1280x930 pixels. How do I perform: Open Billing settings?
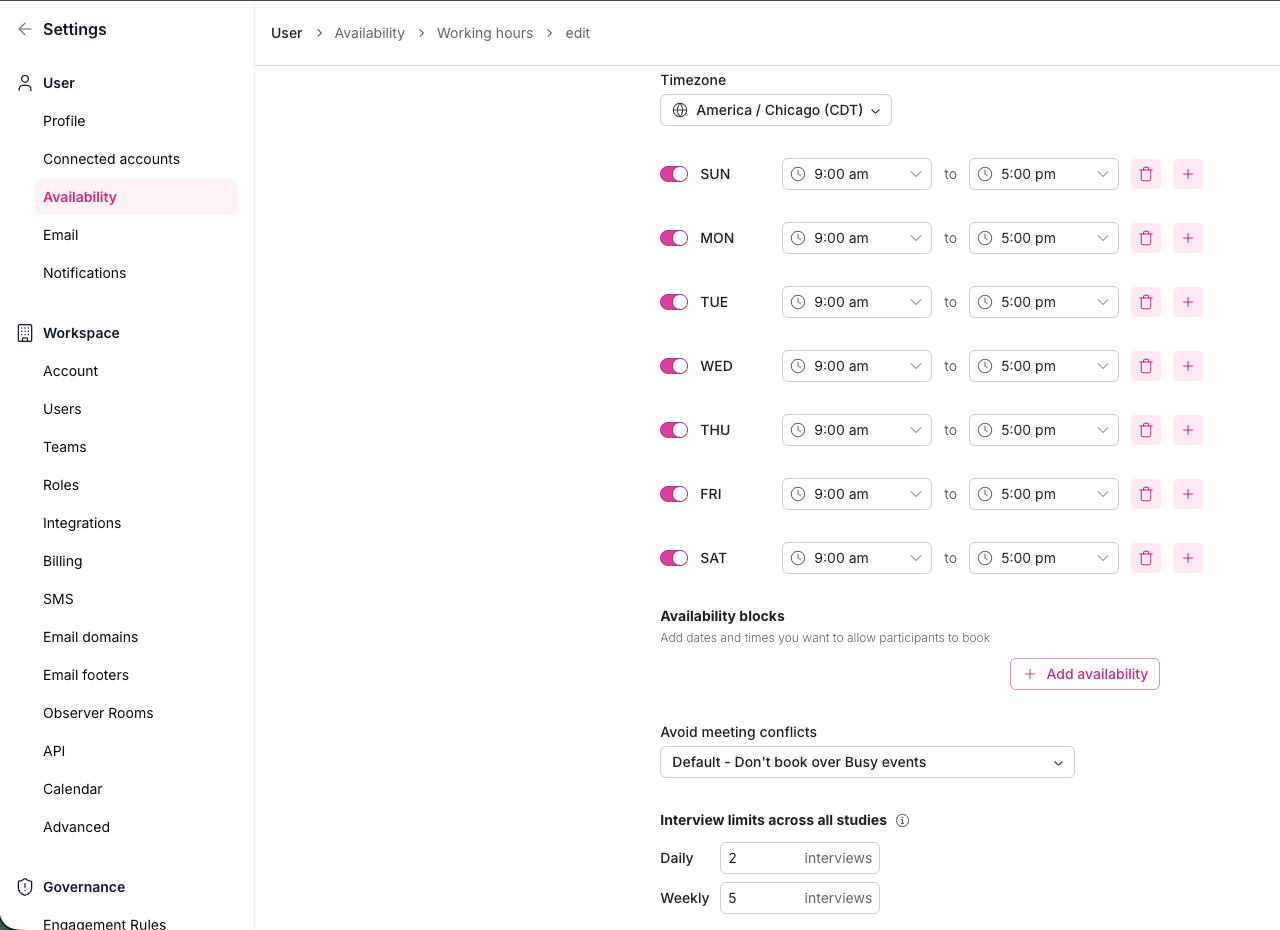[x=62, y=561]
